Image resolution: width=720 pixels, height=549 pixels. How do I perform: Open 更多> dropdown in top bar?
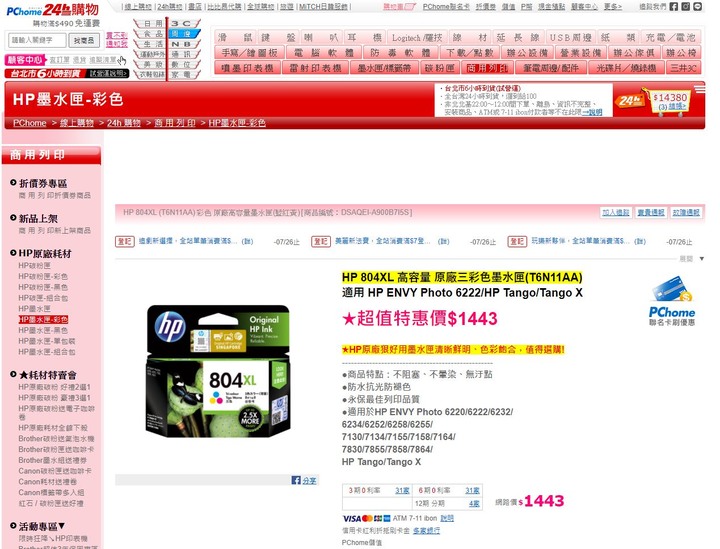click(x=613, y=7)
